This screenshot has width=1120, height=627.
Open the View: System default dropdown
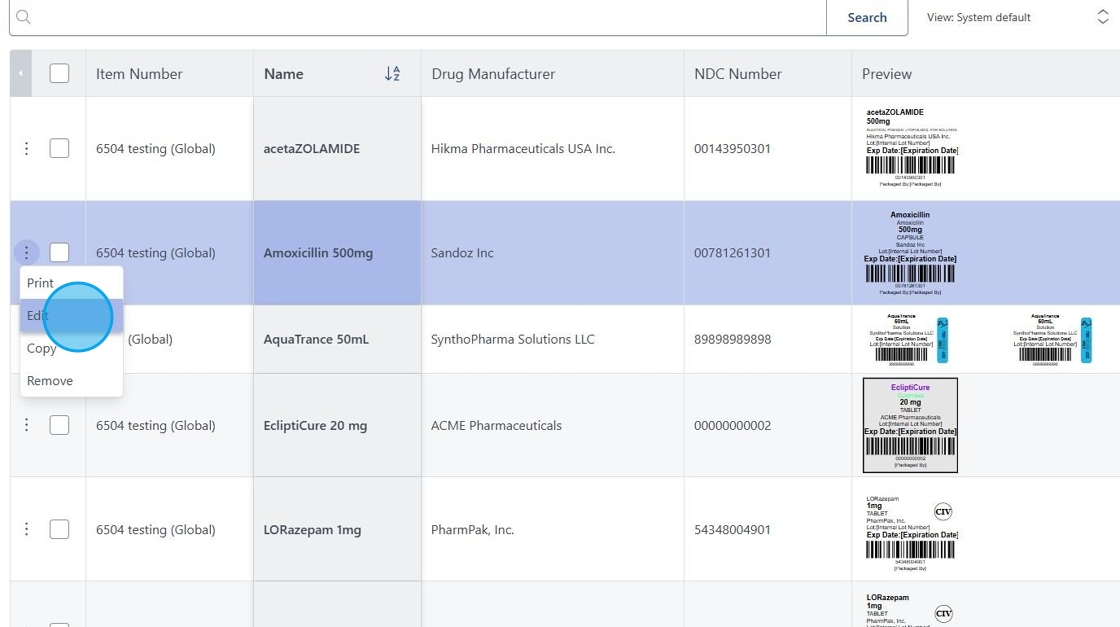point(1018,17)
